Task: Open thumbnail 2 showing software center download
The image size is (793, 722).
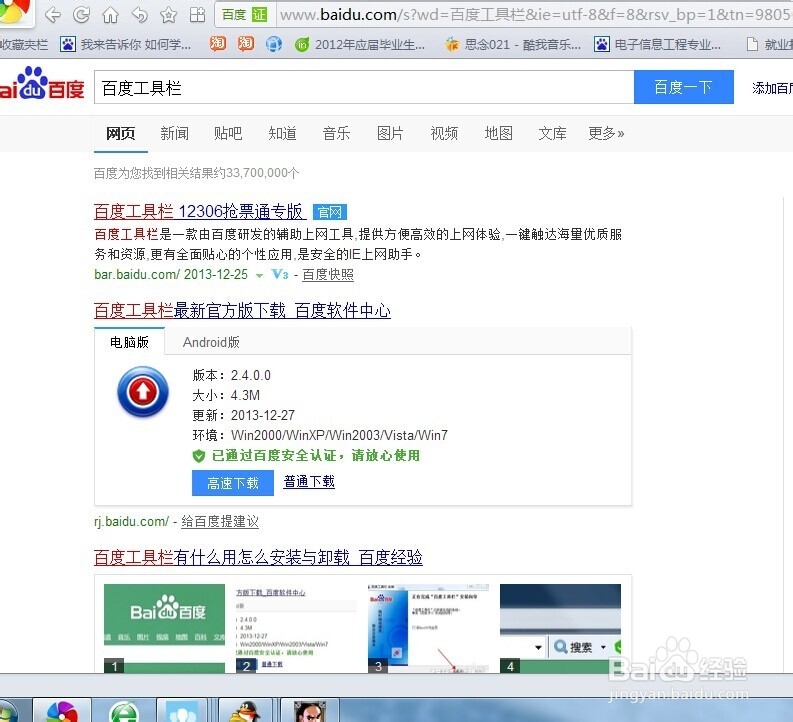Action: tap(296, 628)
